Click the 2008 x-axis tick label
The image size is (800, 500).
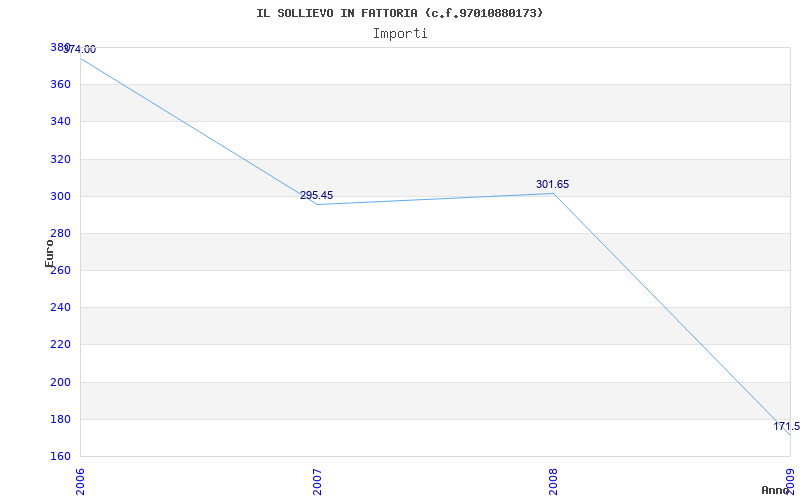coord(553,480)
